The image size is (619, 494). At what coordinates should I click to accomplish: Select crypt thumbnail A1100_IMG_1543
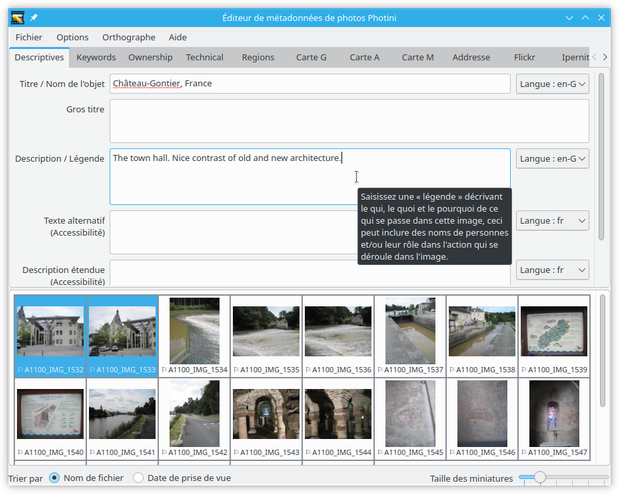click(x=266, y=418)
